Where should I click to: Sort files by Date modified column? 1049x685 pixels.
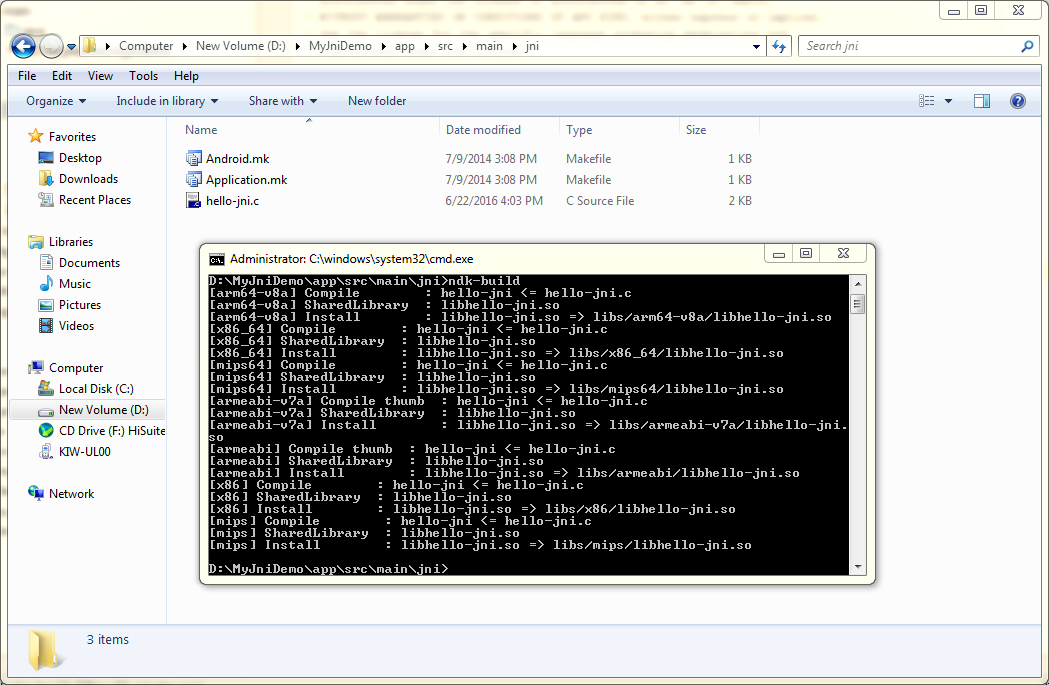pos(483,130)
